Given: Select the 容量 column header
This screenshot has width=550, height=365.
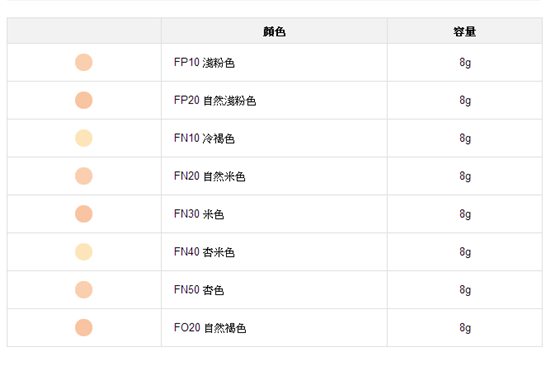Looking at the screenshot, I should (x=465, y=32).
